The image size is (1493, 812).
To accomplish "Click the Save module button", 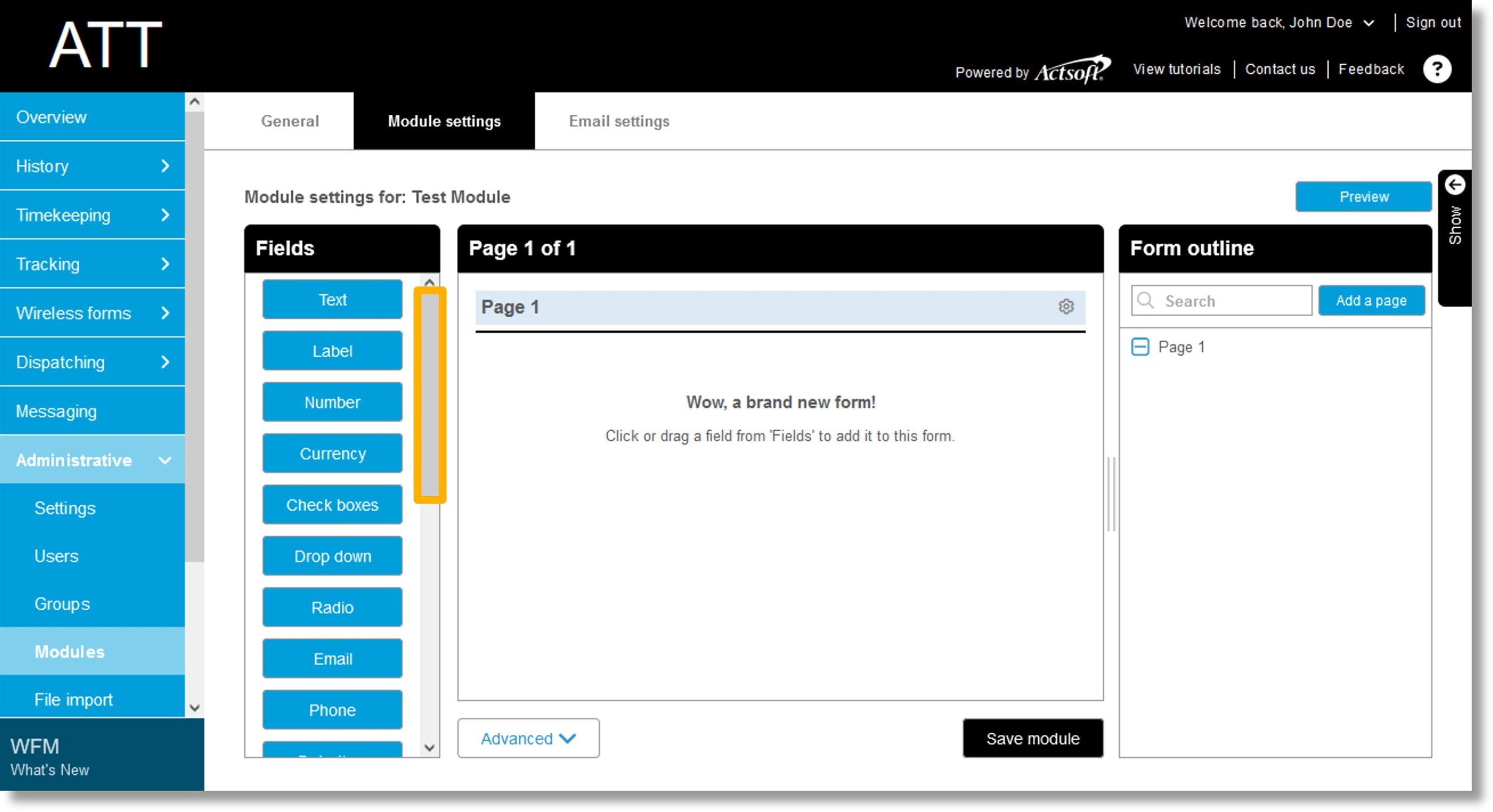I will (1032, 739).
